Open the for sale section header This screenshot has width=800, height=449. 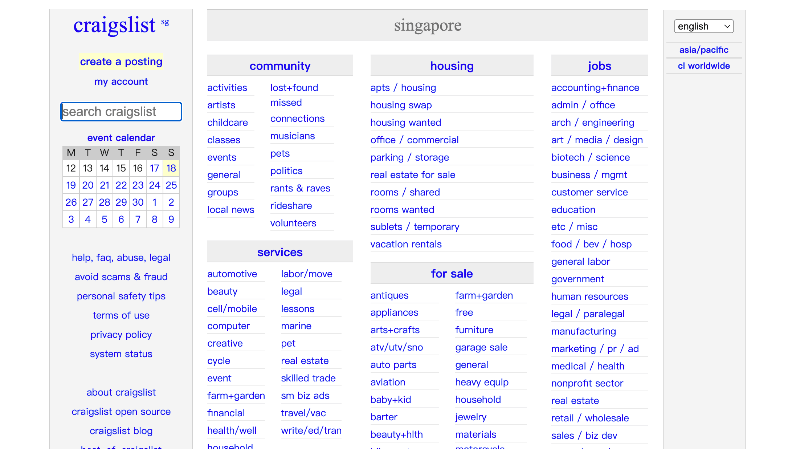pos(451,274)
